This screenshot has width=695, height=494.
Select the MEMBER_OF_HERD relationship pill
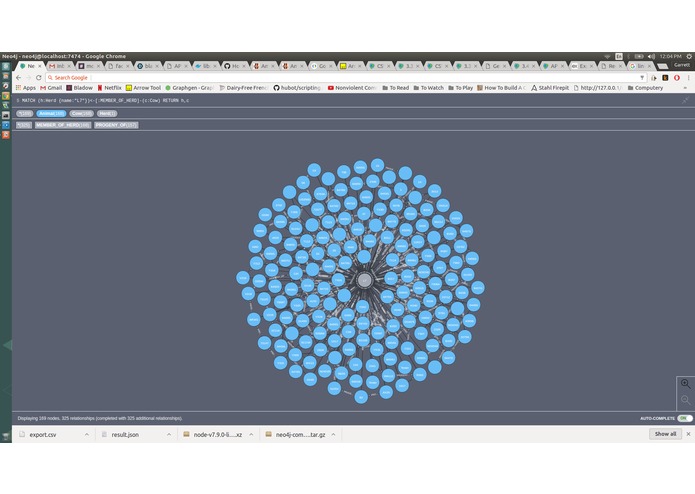coord(63,125)
